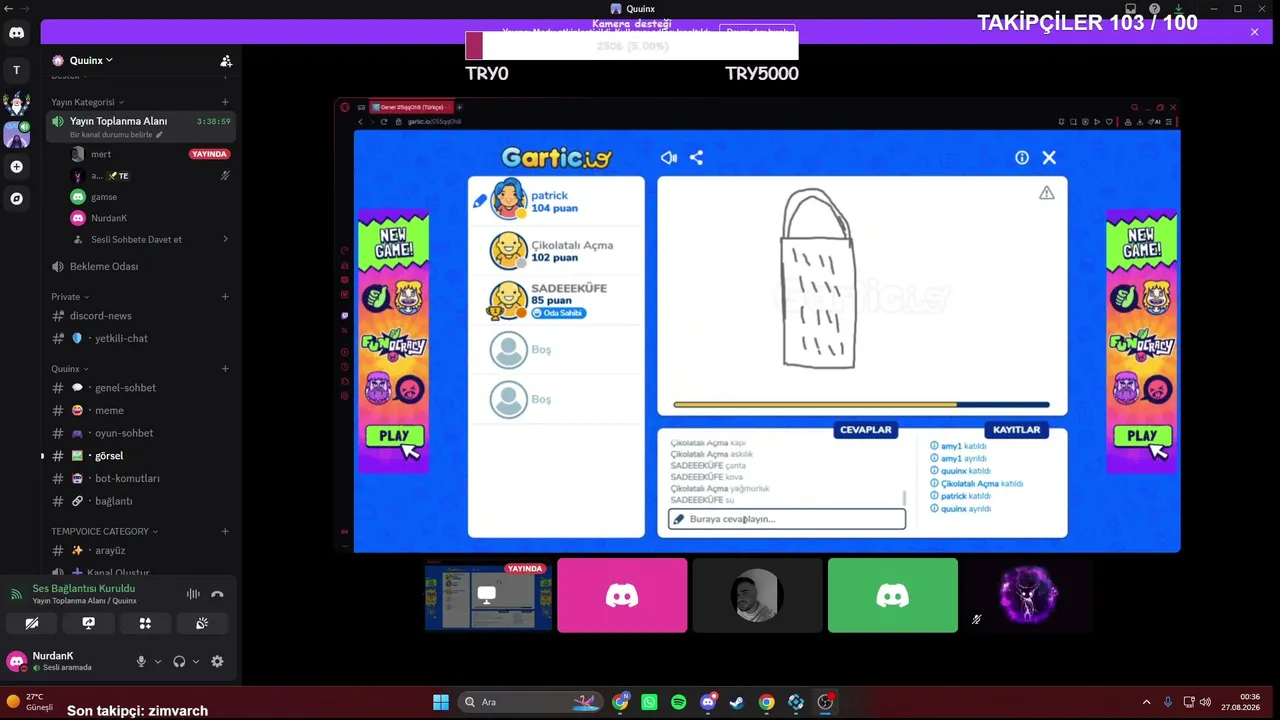The width and height of the screenshot is (1280, 720).
Task: Mute the Discord microphone
Action: click(x=141, y=661)
